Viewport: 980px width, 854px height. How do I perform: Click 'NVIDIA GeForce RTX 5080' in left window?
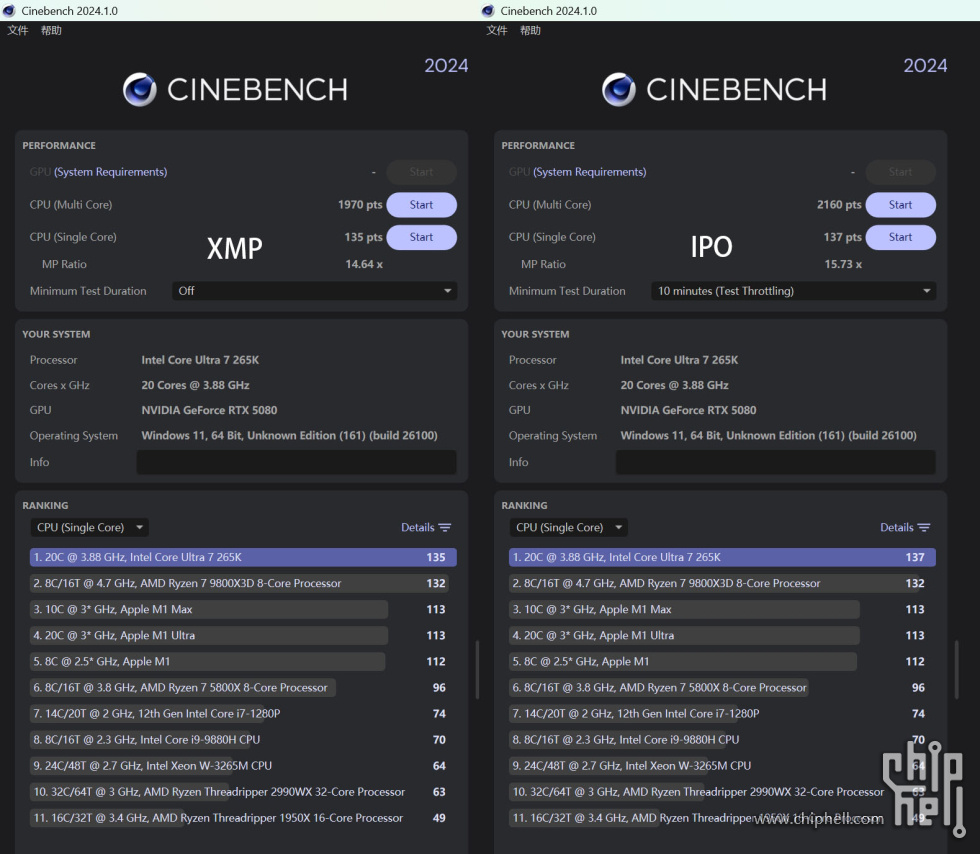coord(209,410)
